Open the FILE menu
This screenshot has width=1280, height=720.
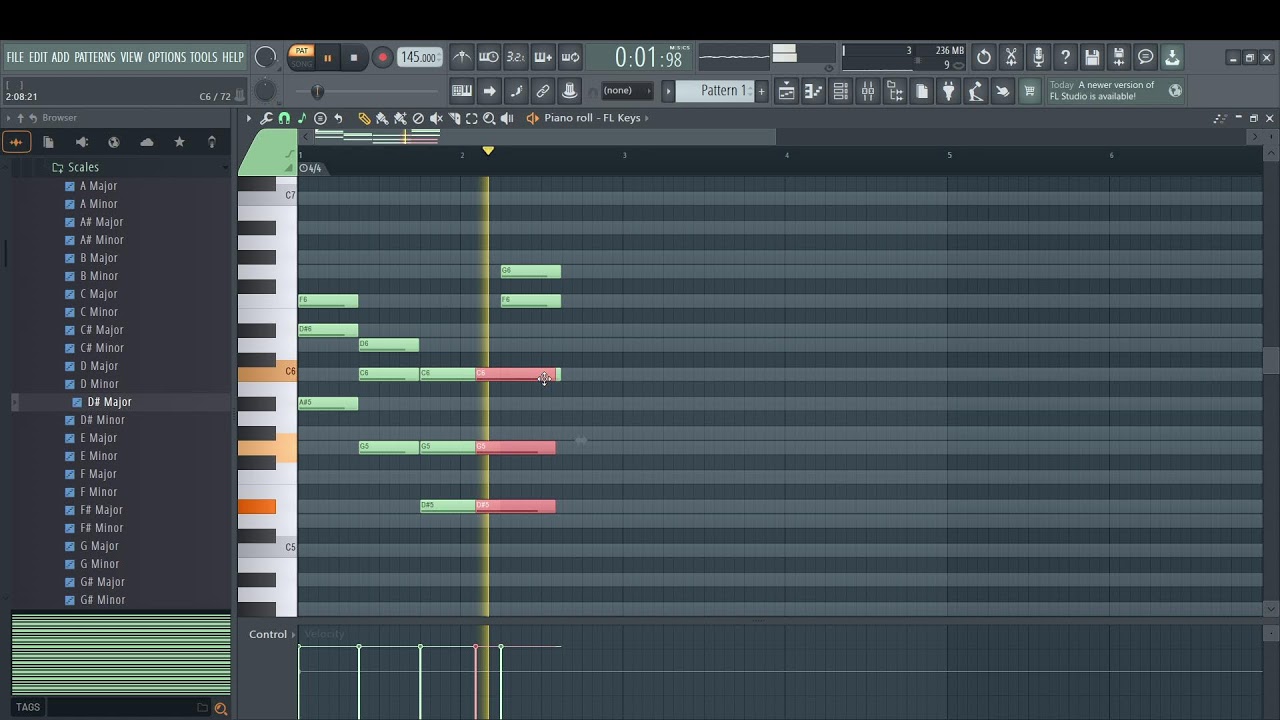(x=15, y=57)
